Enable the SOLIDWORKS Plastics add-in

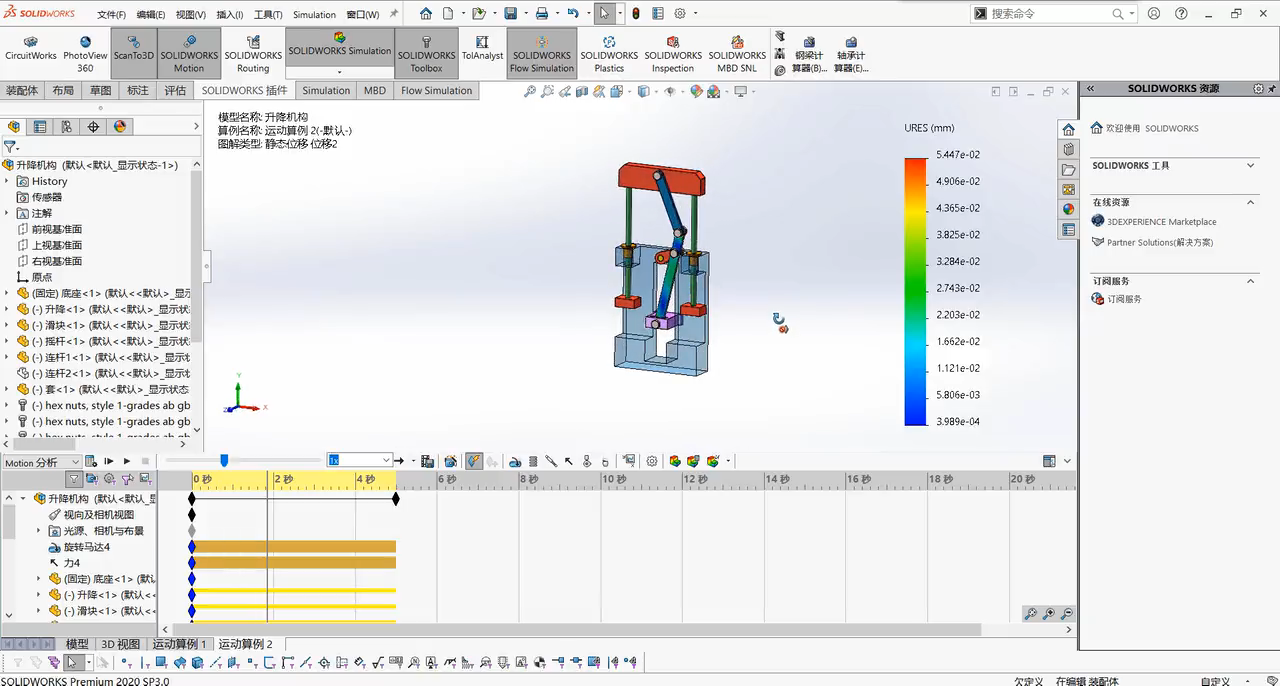(609, 55)
